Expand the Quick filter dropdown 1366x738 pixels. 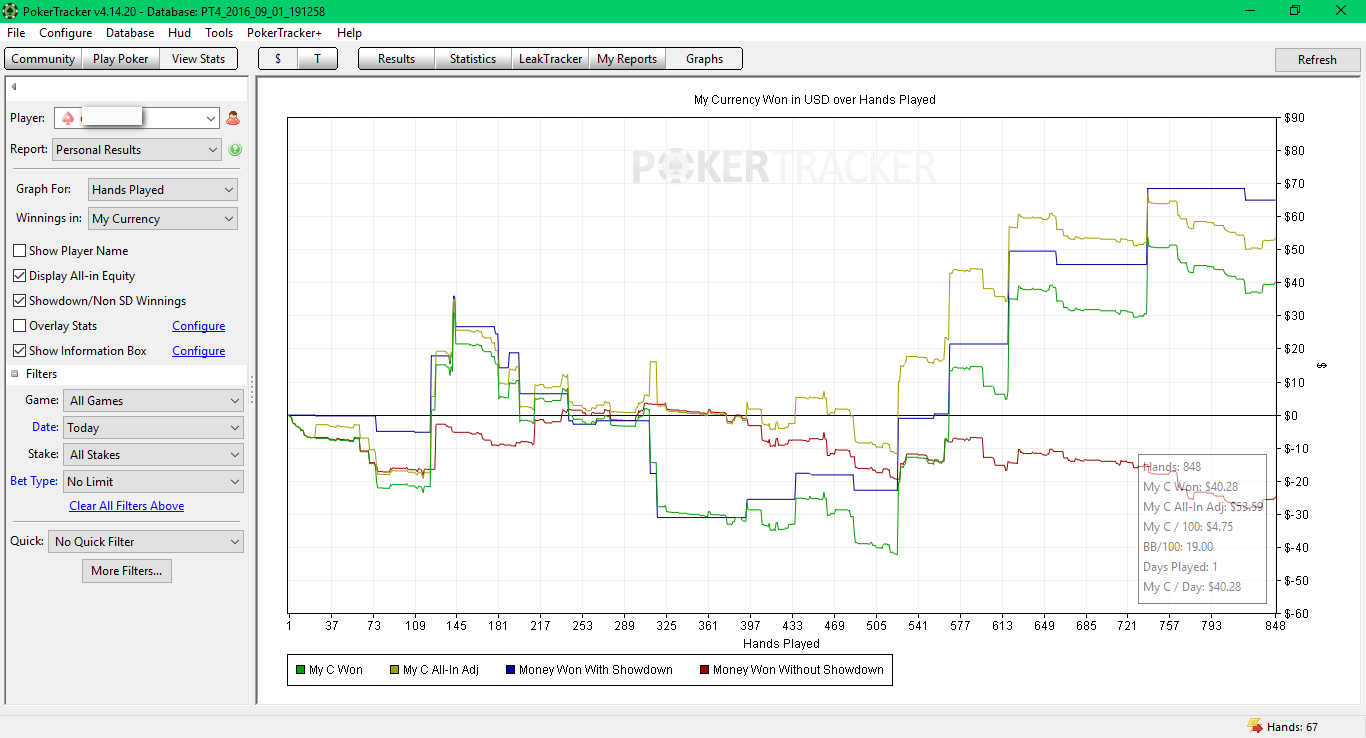pos(146,542)
